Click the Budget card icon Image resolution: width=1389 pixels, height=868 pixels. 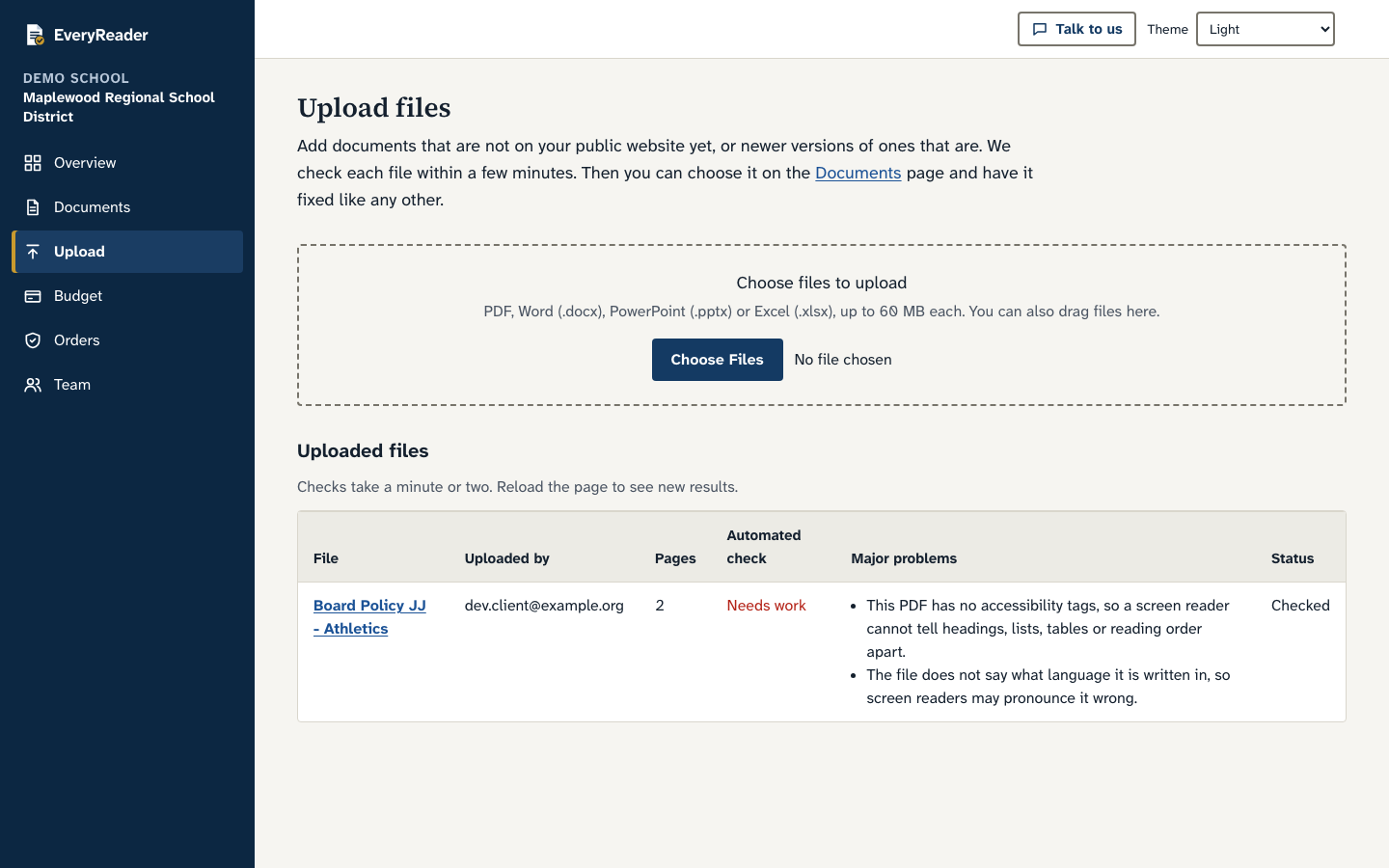point(33,296)
